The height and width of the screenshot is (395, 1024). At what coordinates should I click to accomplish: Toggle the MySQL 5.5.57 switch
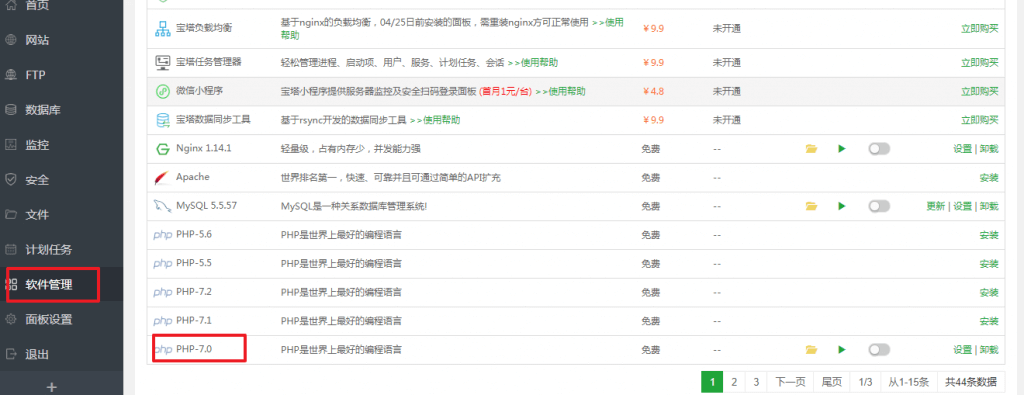pyautogui.click(x=879, y=206)
